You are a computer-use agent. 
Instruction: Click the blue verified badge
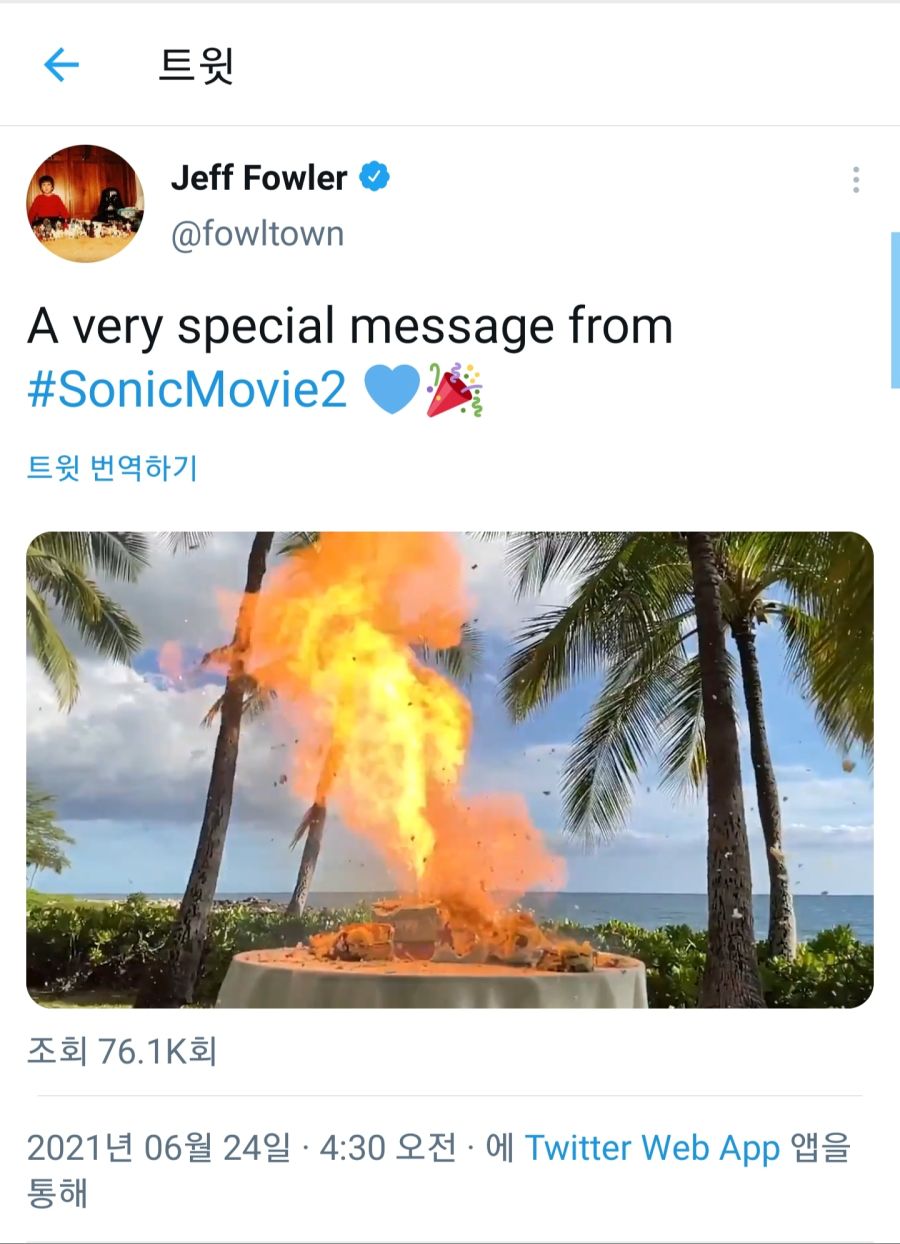coord(375,178)
